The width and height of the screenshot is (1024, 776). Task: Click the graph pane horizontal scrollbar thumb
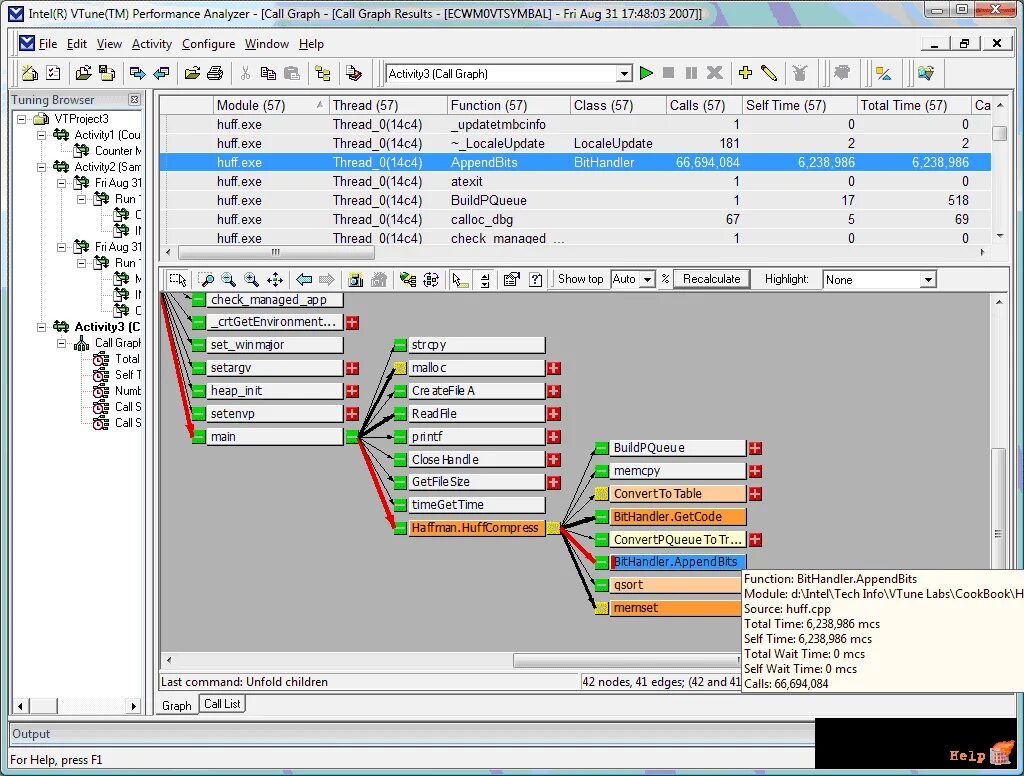(627, 661)
